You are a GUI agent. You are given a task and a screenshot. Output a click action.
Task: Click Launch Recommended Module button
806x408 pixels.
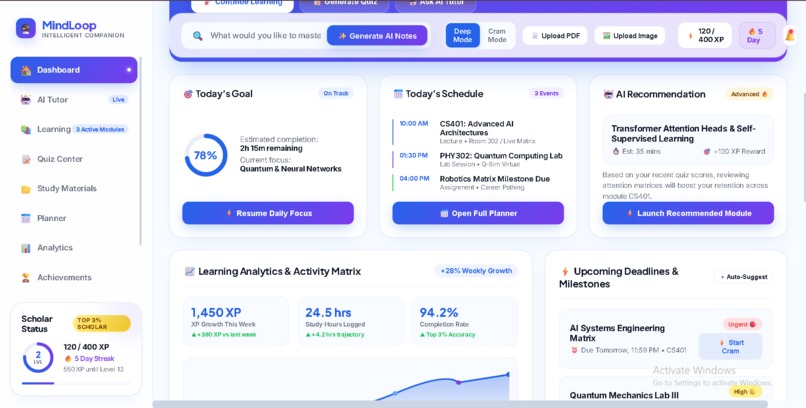tap(688, 213)
